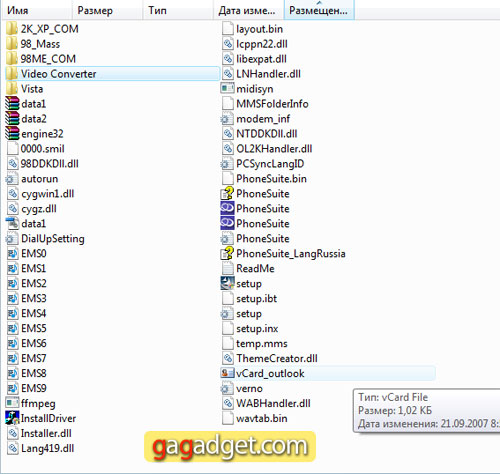Screen dimensions: 500x474
Task: Select the 2K_XP_COM folder
Action: 42,29
